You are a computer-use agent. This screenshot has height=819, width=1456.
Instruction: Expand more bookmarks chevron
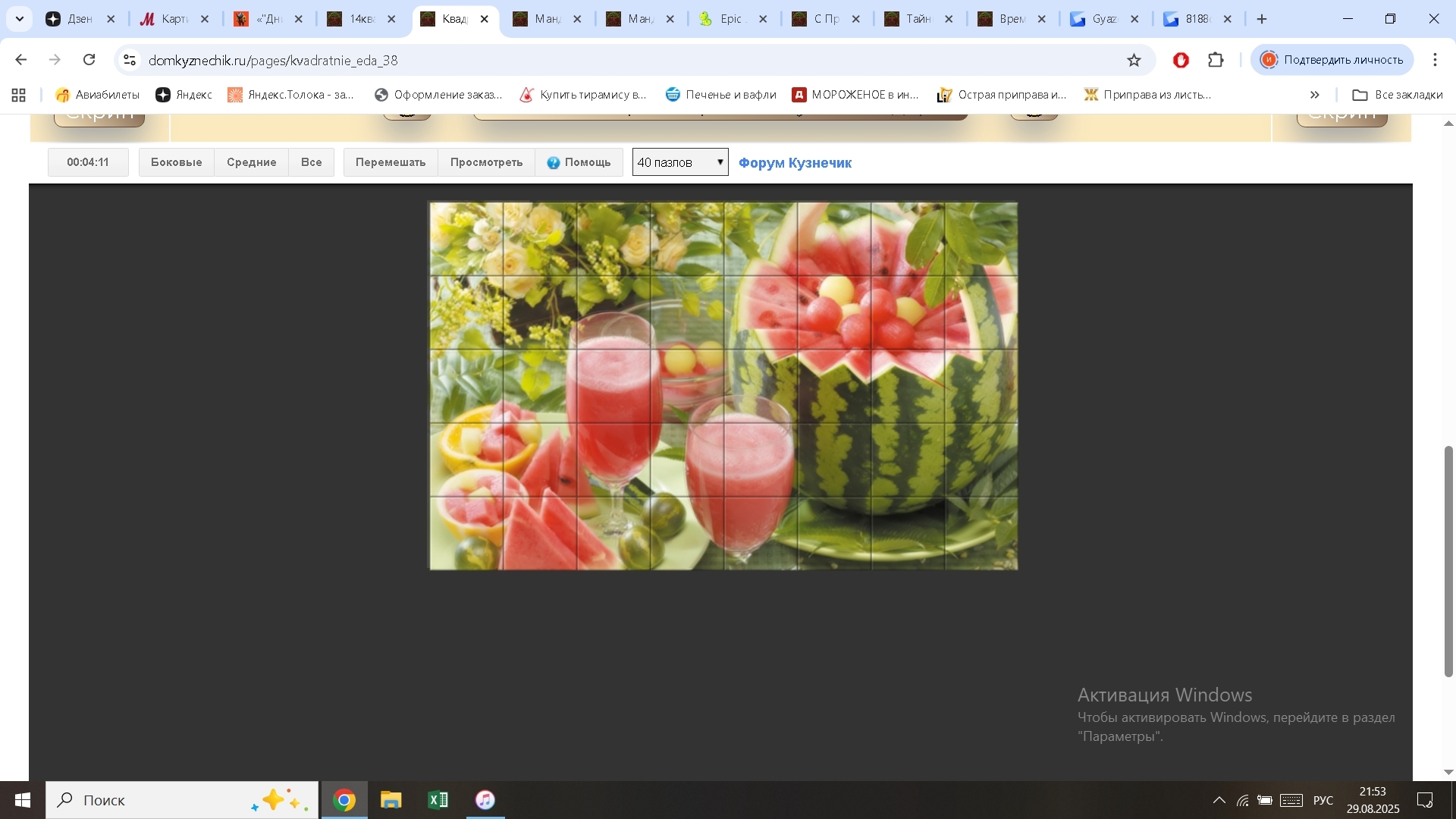click(1314, 95)
